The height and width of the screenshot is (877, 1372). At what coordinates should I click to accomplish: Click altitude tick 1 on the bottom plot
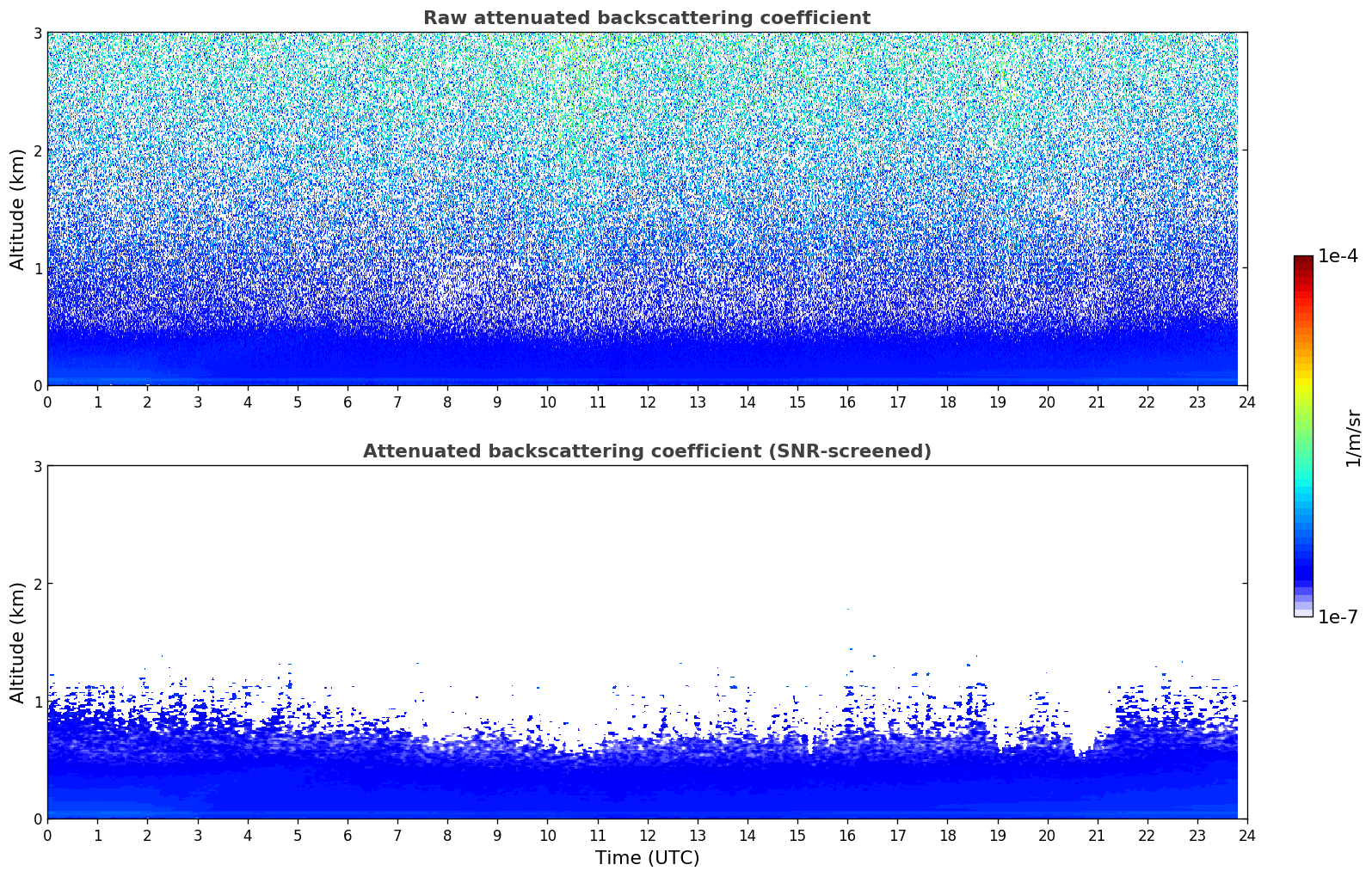coord(38,702)
